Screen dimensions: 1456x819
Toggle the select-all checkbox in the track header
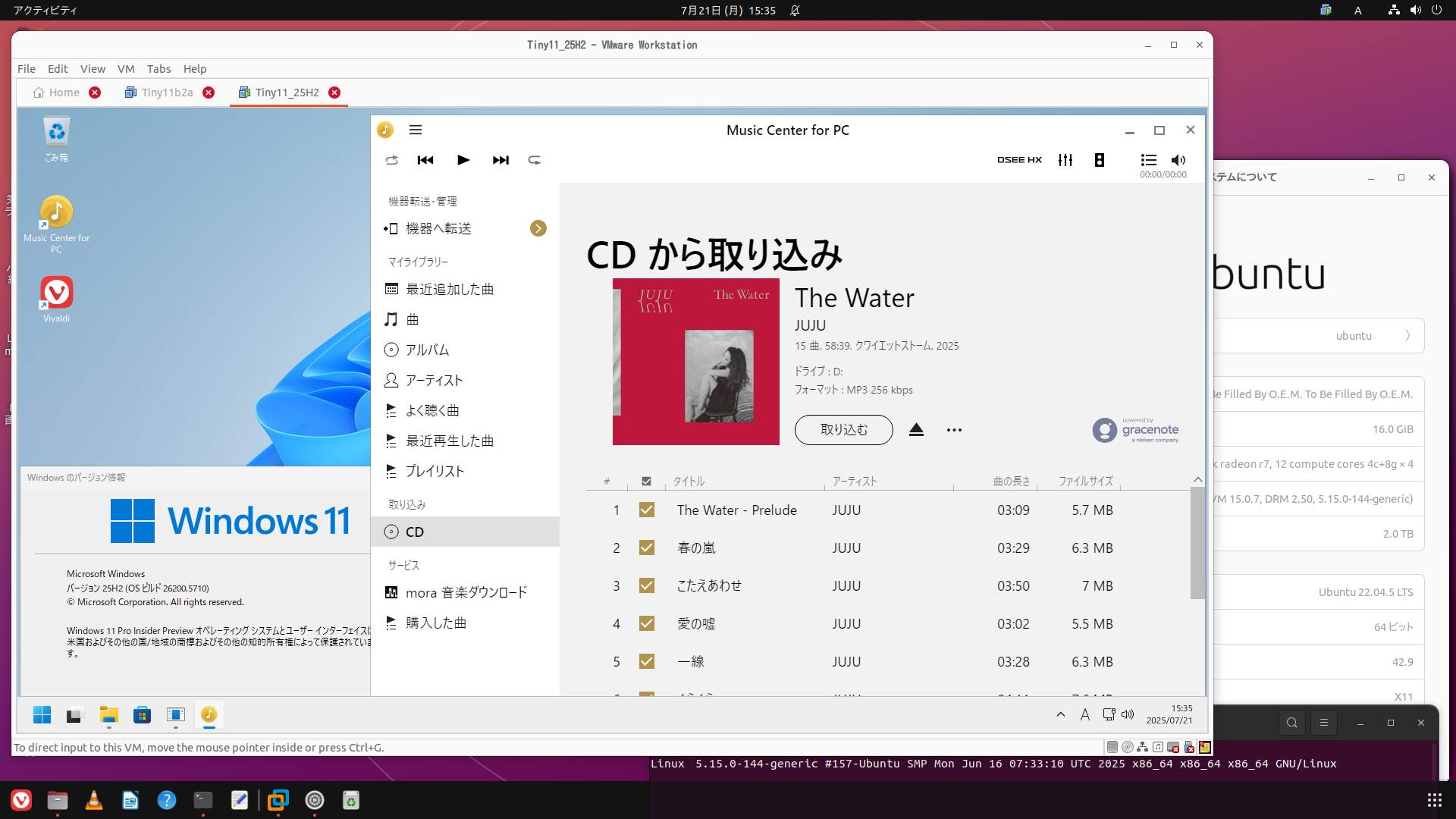(x=646, y=481)
